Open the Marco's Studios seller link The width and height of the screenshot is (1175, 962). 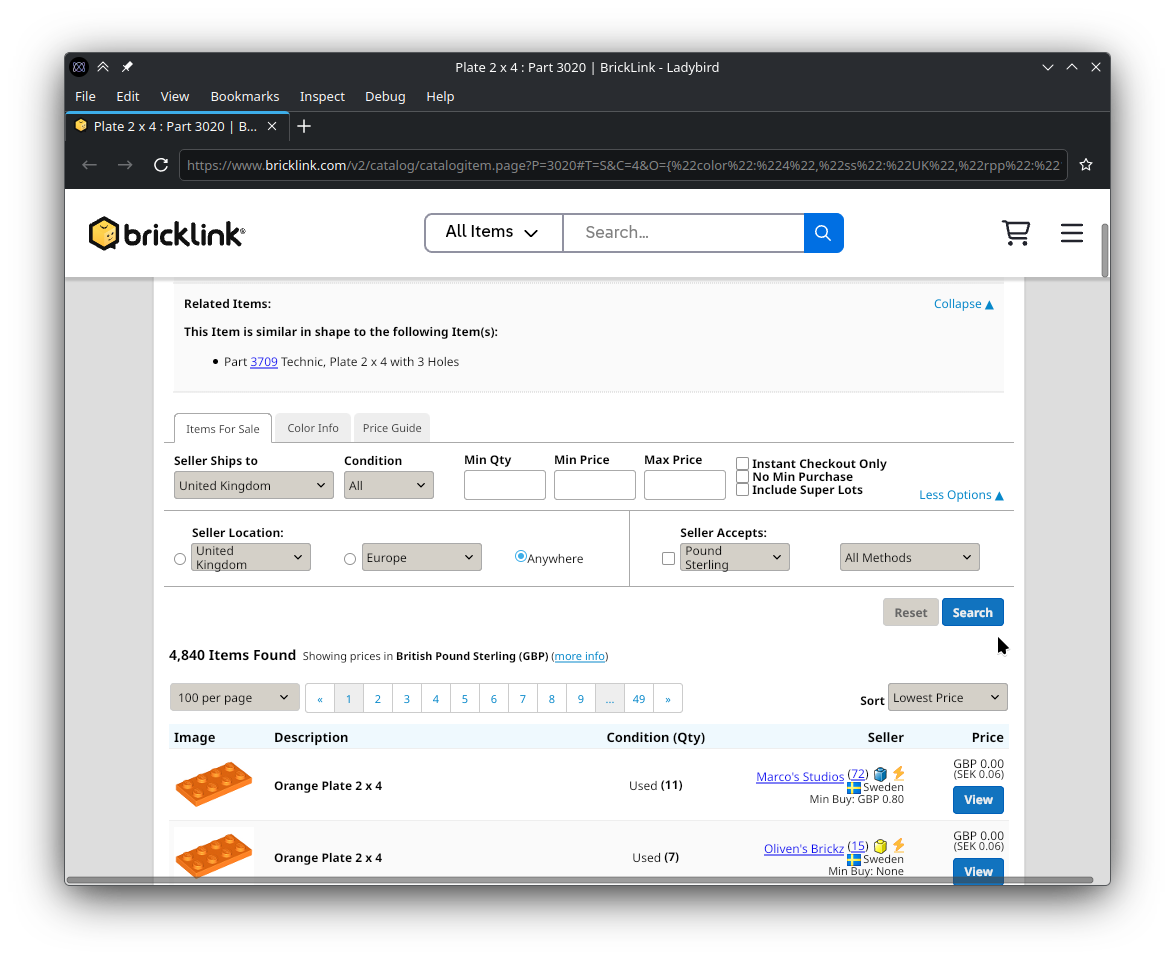click(x=800, y=777)
